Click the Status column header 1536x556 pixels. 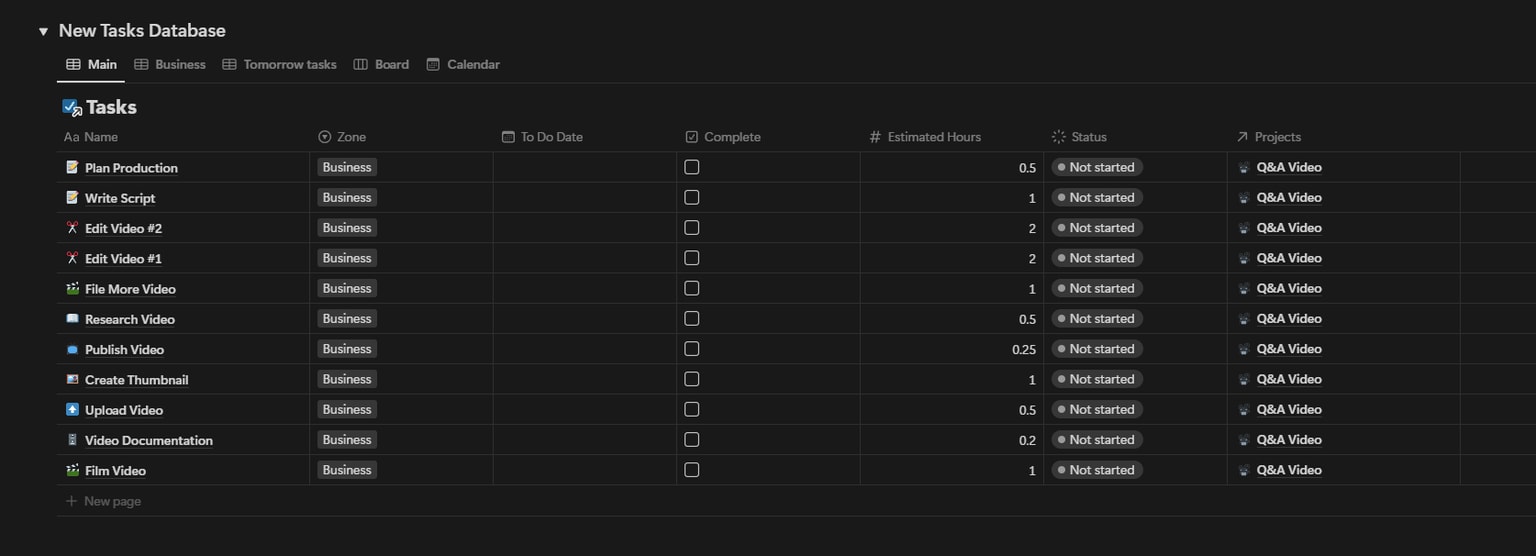tap(1079, 137)
